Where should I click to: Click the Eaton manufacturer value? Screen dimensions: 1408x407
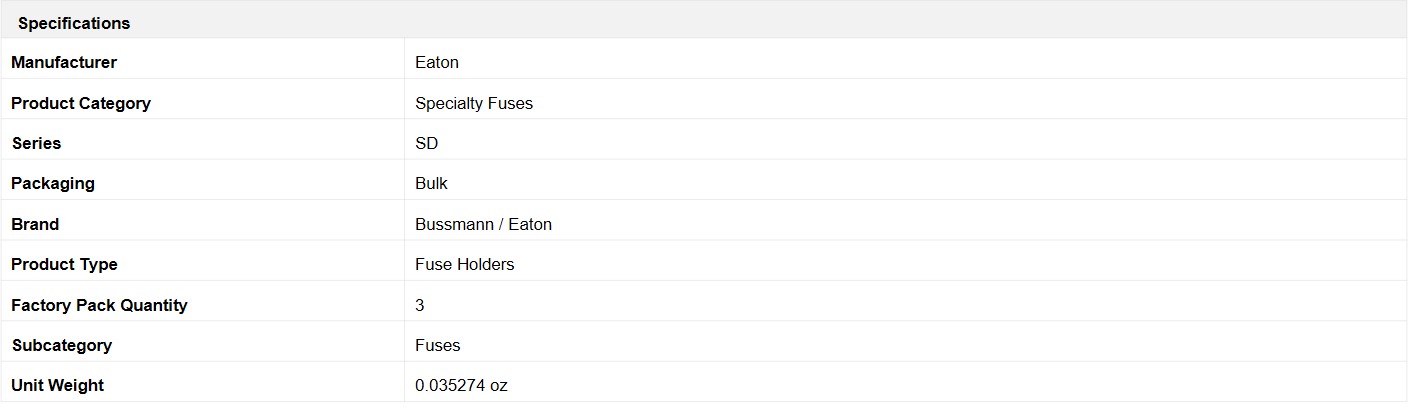(437, 62)
